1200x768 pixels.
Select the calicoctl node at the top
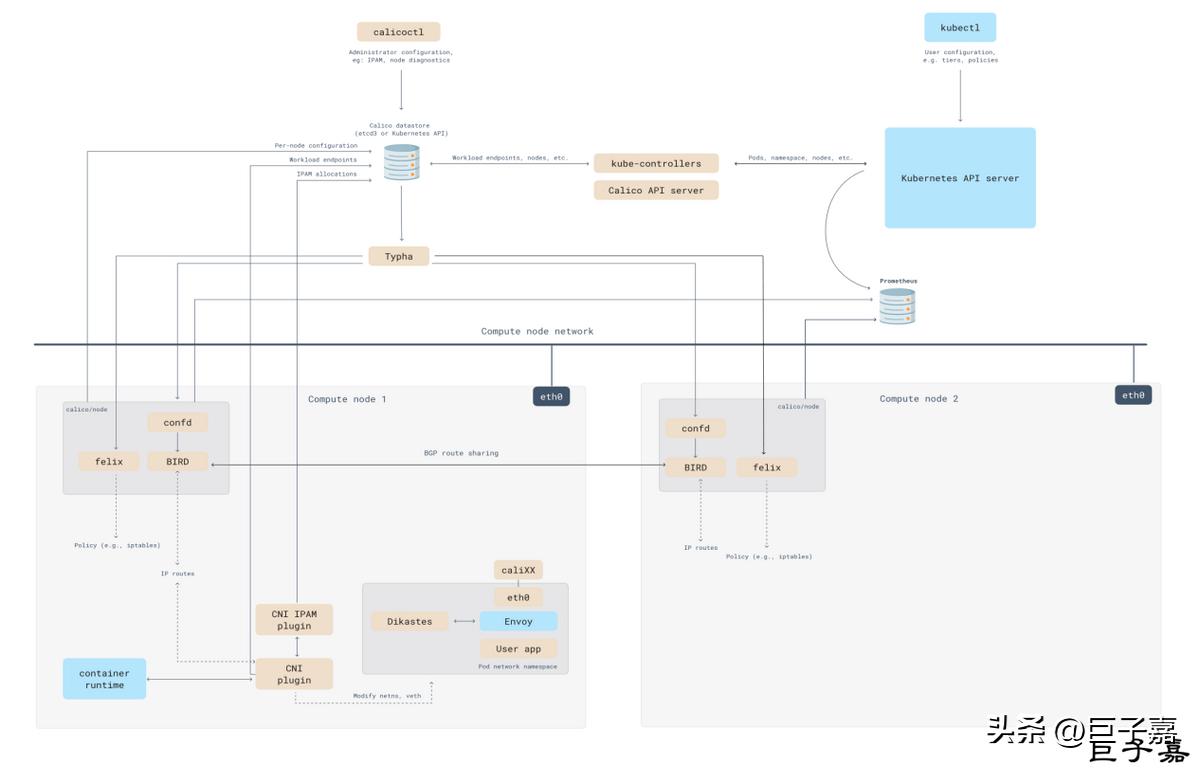(398, 31)
